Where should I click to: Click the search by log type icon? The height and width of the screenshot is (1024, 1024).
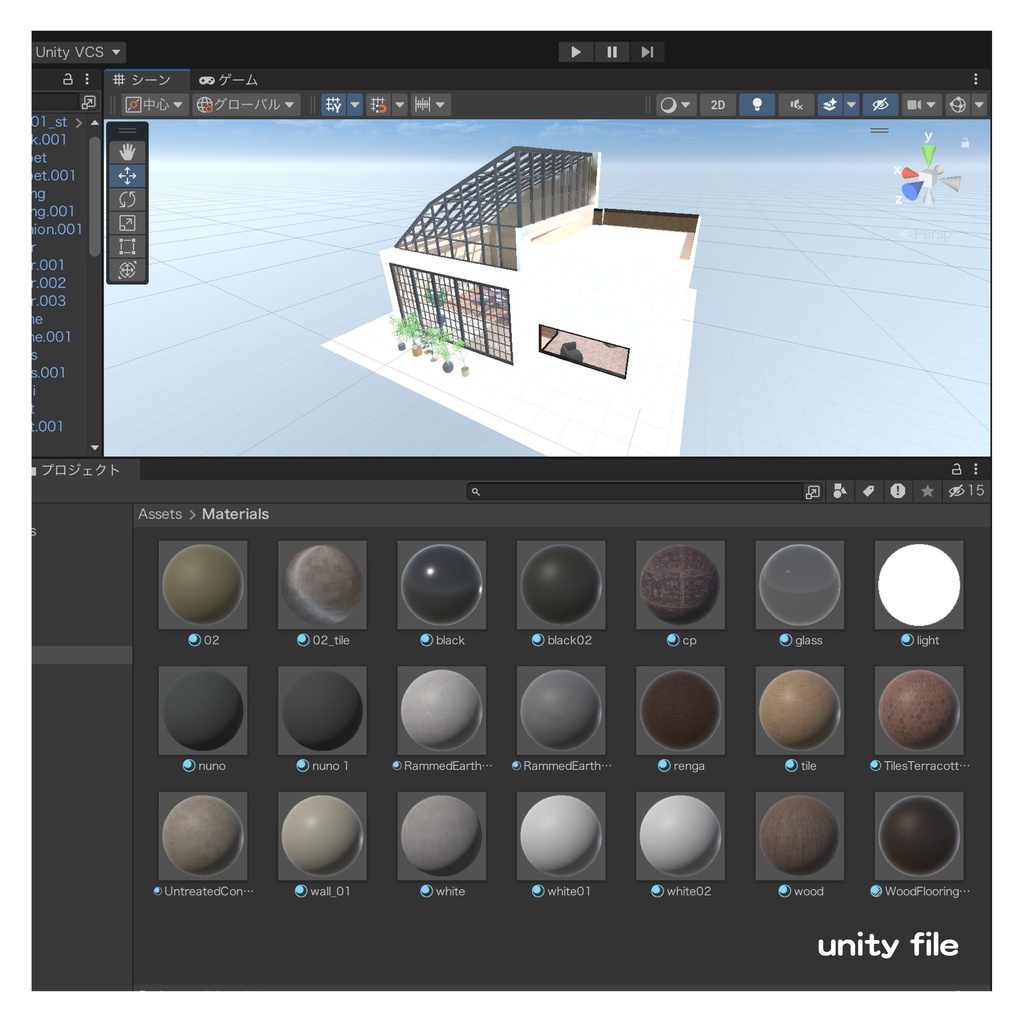898,491
